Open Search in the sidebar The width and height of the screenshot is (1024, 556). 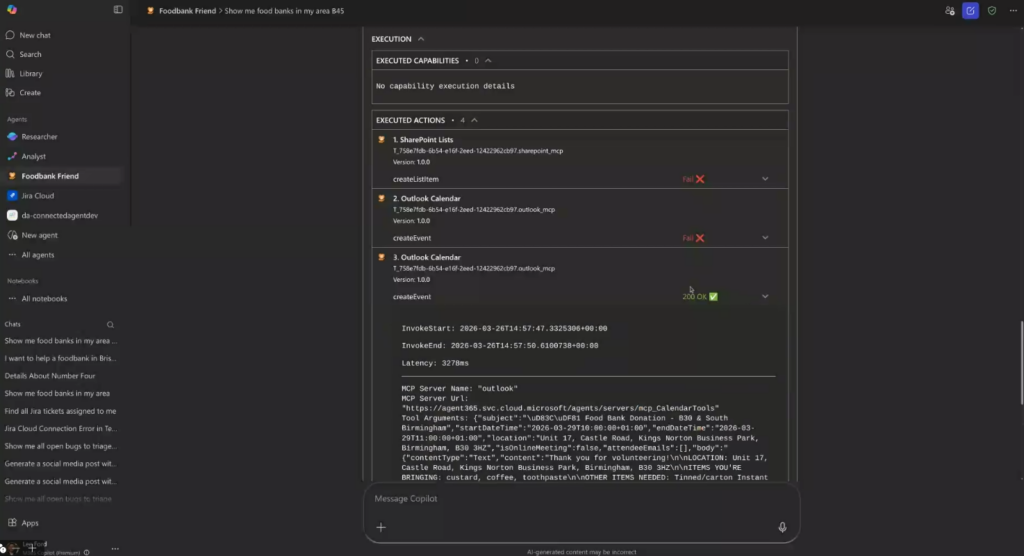click(x=30, y=54)
